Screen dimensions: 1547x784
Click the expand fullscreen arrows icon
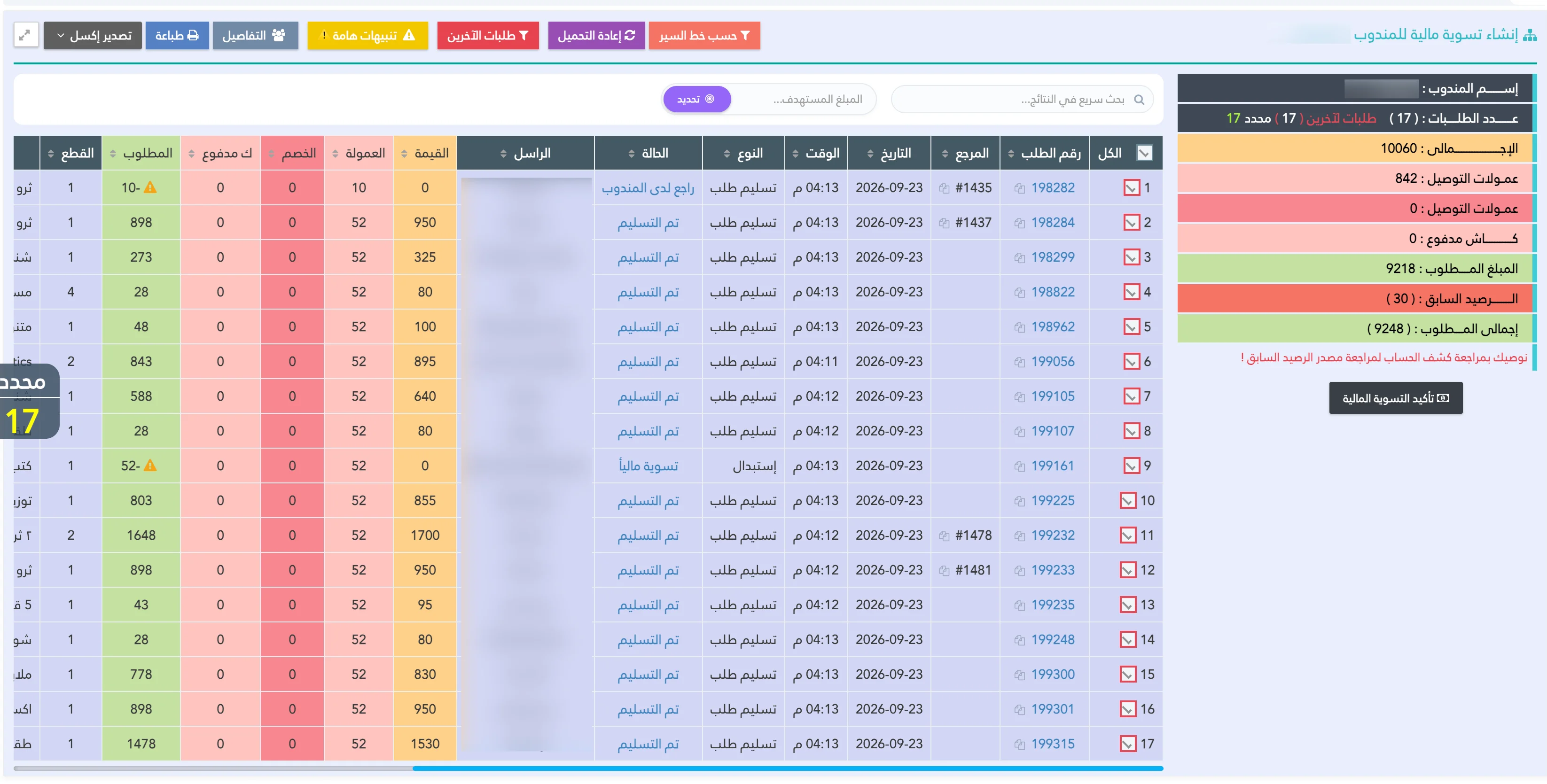pos(25,35)
